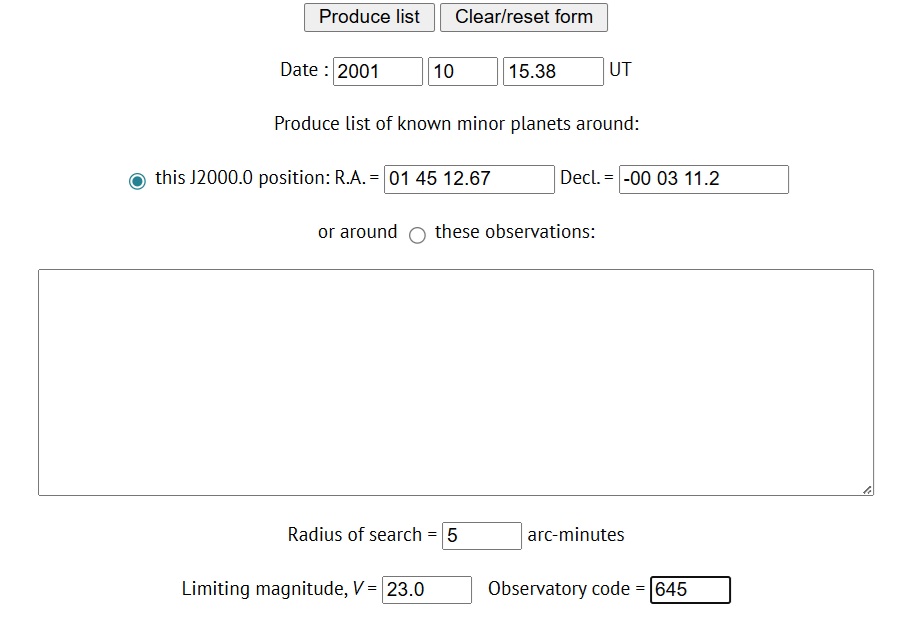Viewport: 915px width, 620px height.
Task: Click the Limiting magnitude V field
Action: pyautogui.click(x=427, y=590)
